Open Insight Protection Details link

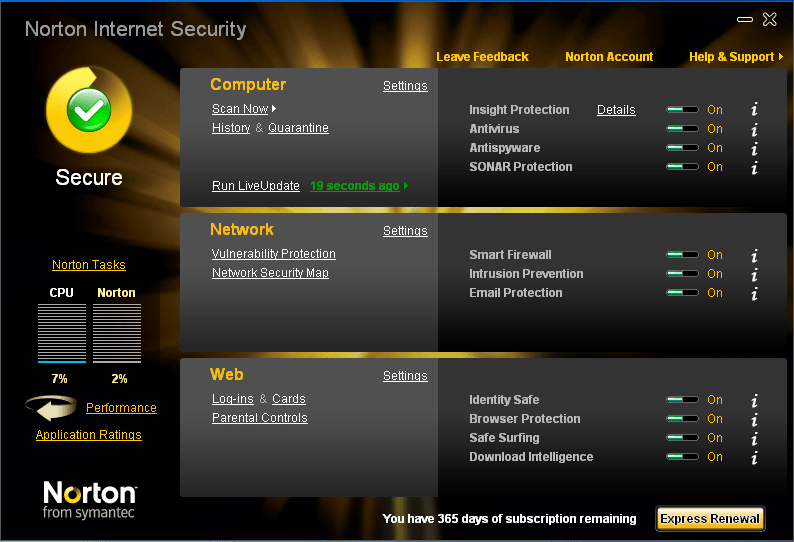616,110
